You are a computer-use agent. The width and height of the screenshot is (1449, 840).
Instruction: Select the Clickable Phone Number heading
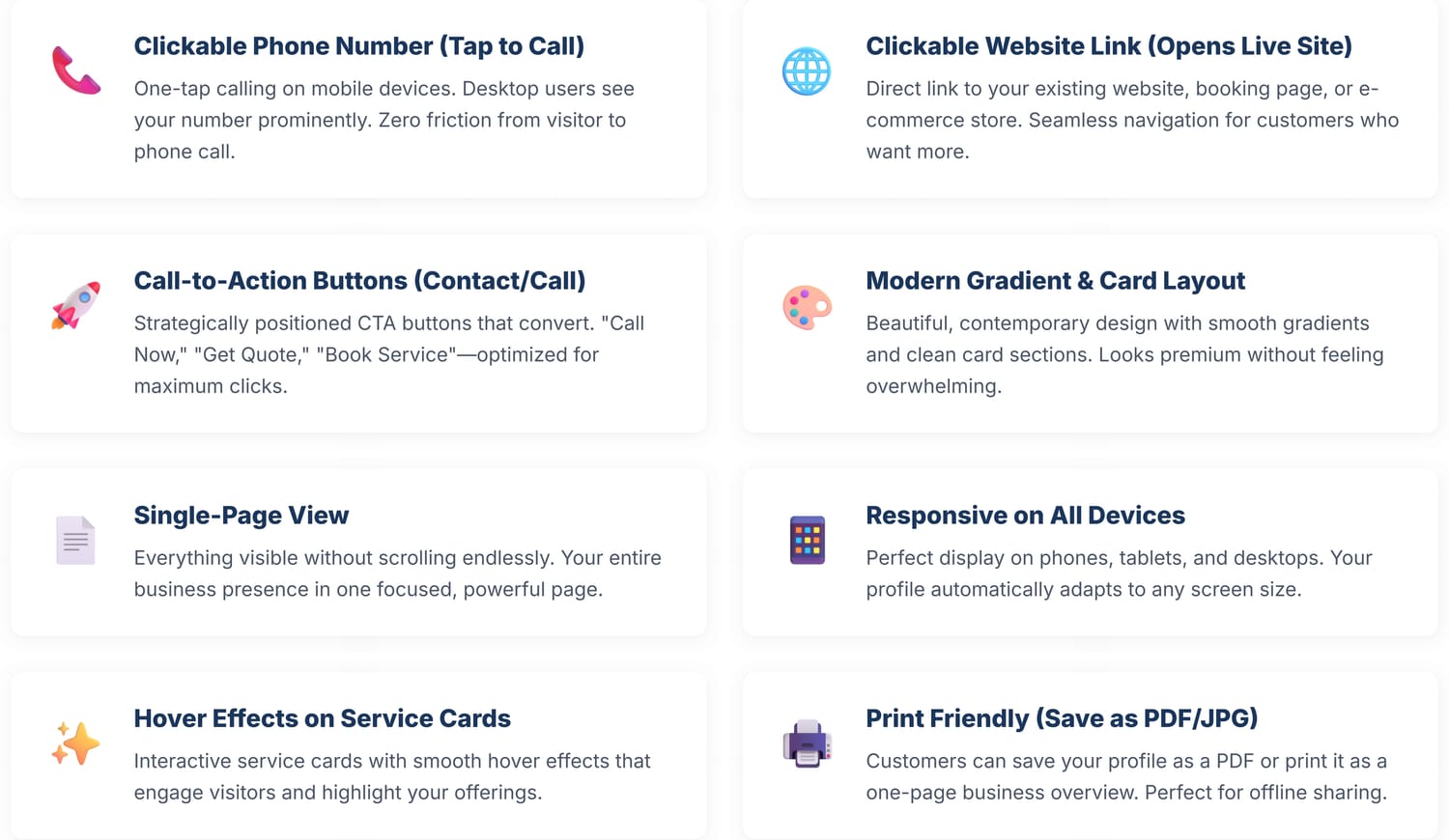358,46
